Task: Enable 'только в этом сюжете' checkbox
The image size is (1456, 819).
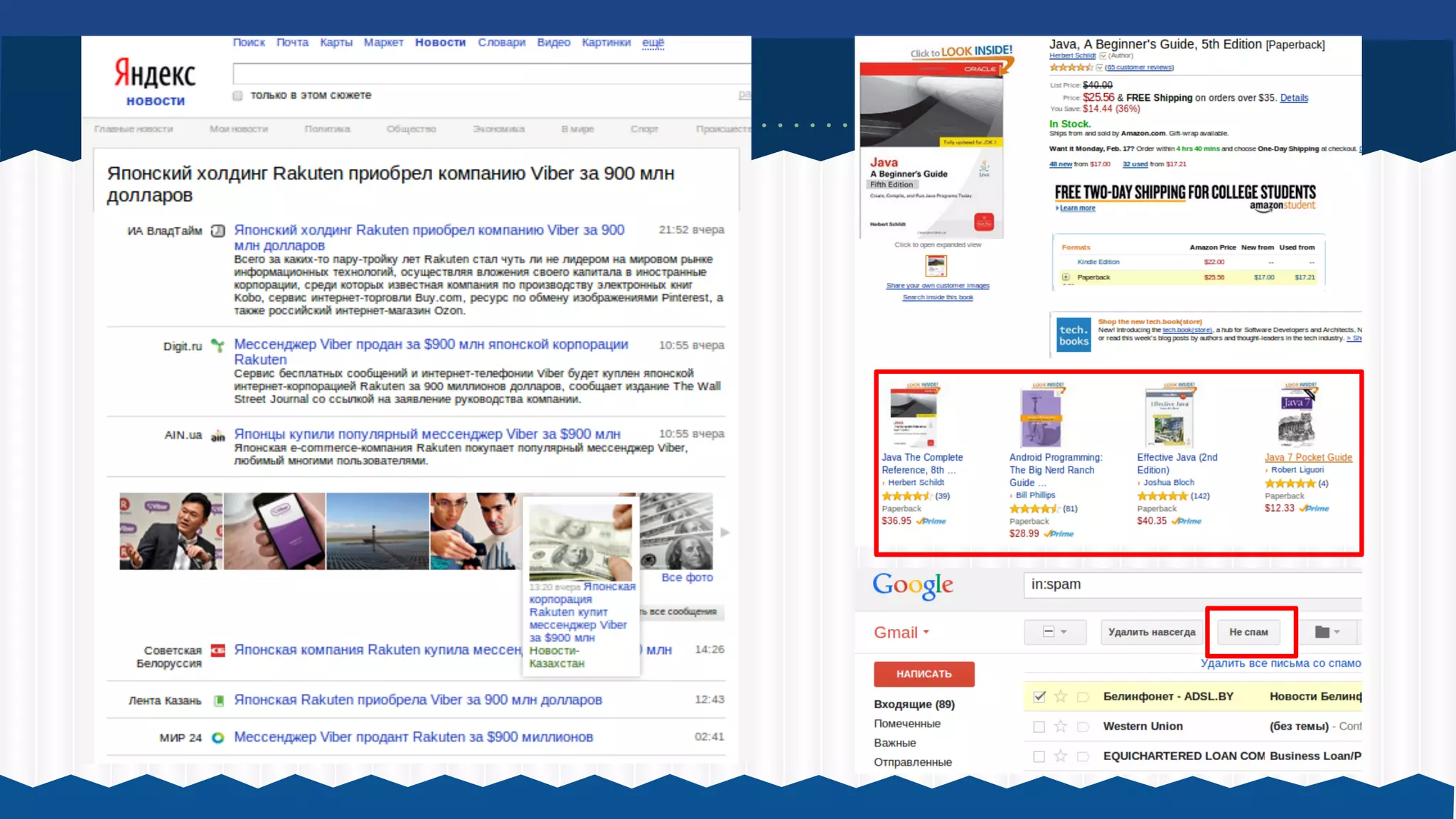Action: click(x=238, y=96)
